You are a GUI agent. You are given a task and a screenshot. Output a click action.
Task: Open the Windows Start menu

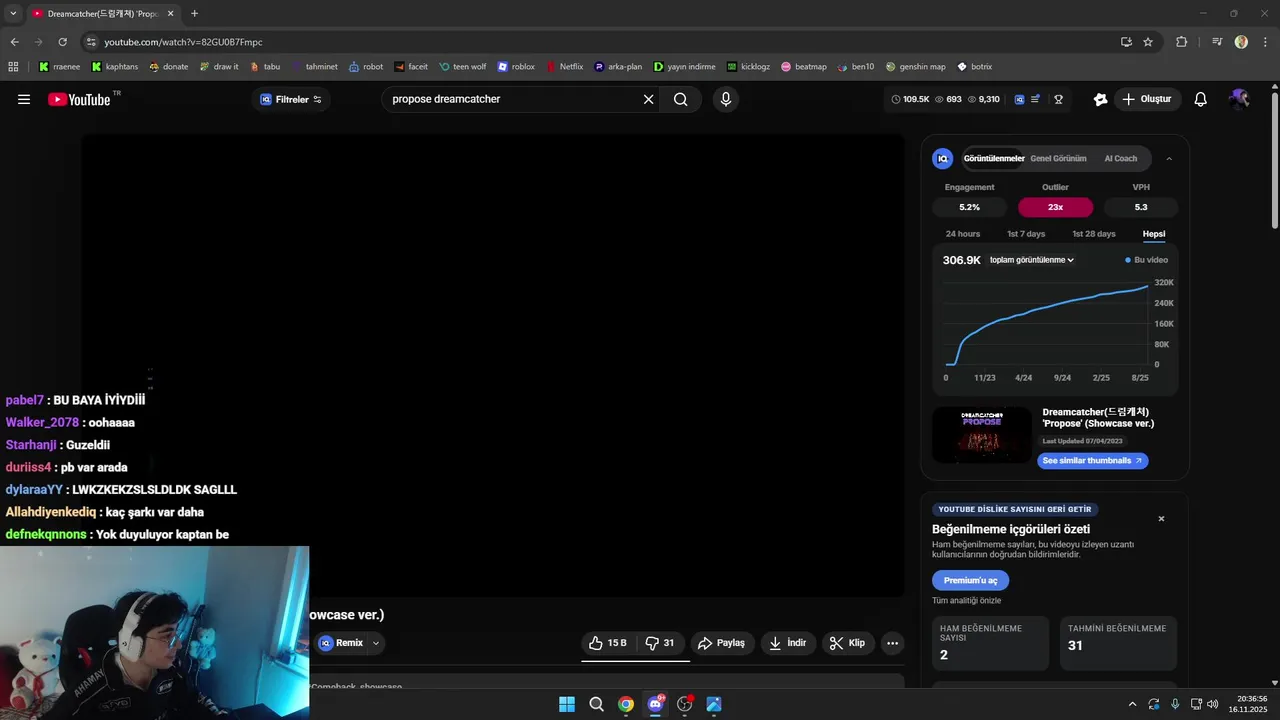(567, 704)
